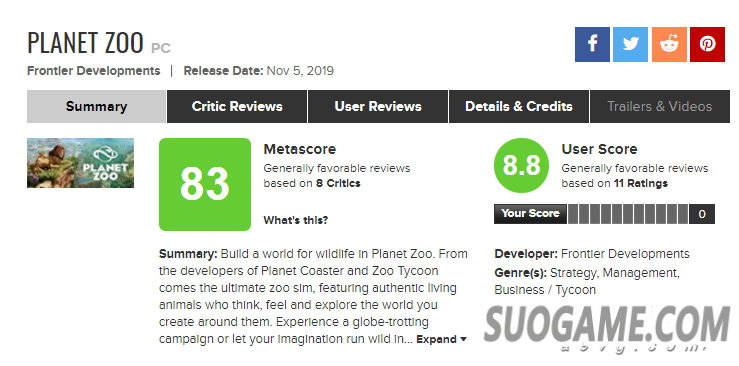Open the green 83 Metascore box
739x366 pixels.
click(205, 184)
